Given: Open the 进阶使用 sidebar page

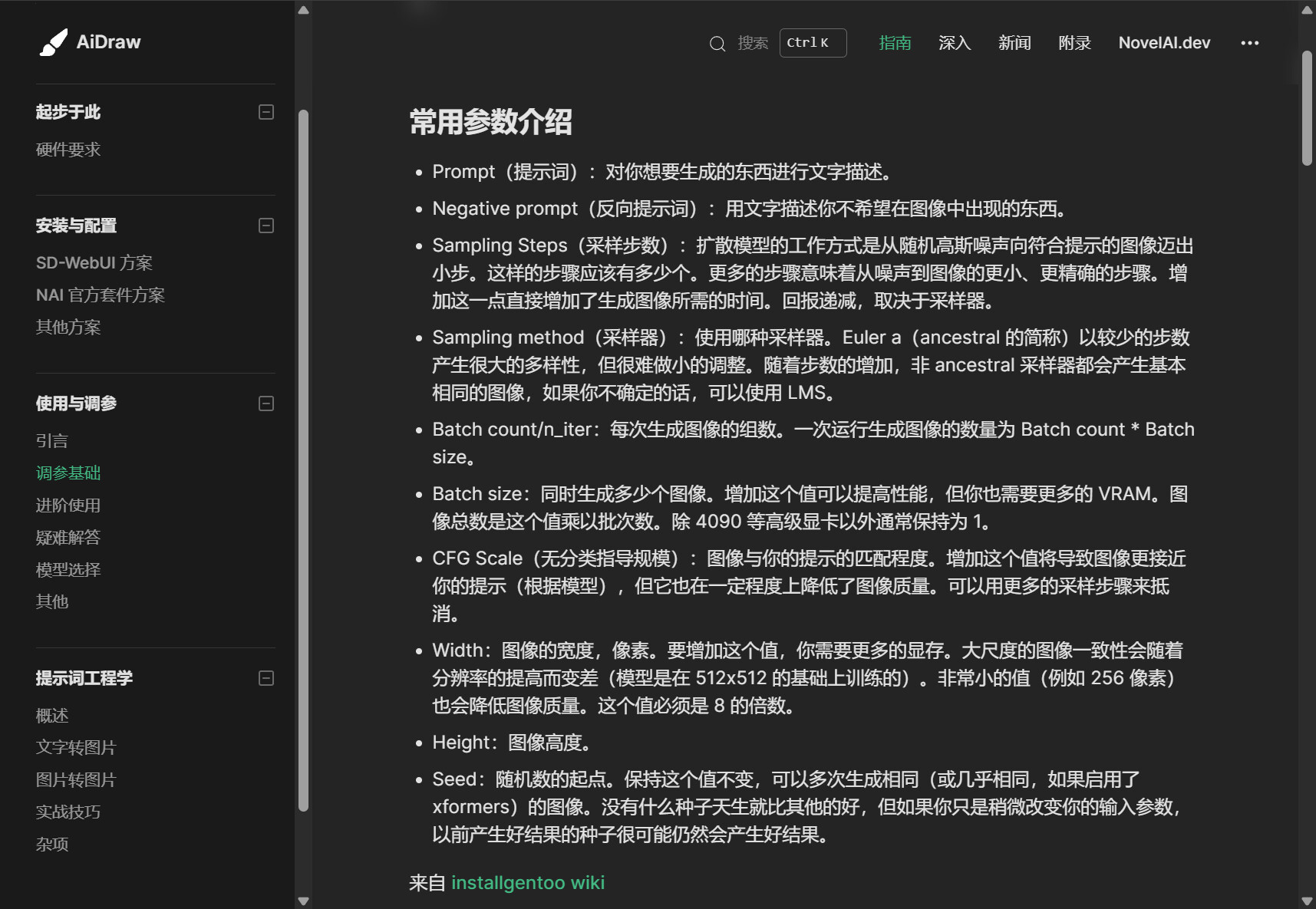Looking at the screenshot, I should point(68,506).
